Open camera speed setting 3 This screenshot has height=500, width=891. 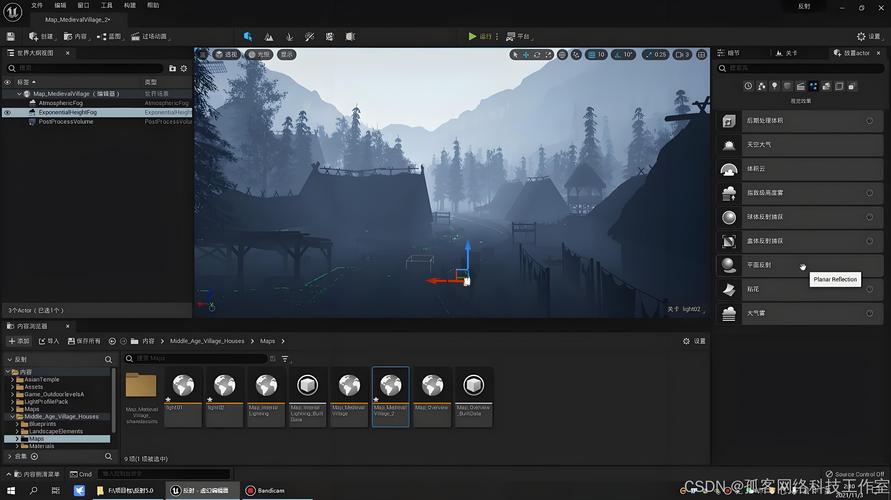pos(682,55)
